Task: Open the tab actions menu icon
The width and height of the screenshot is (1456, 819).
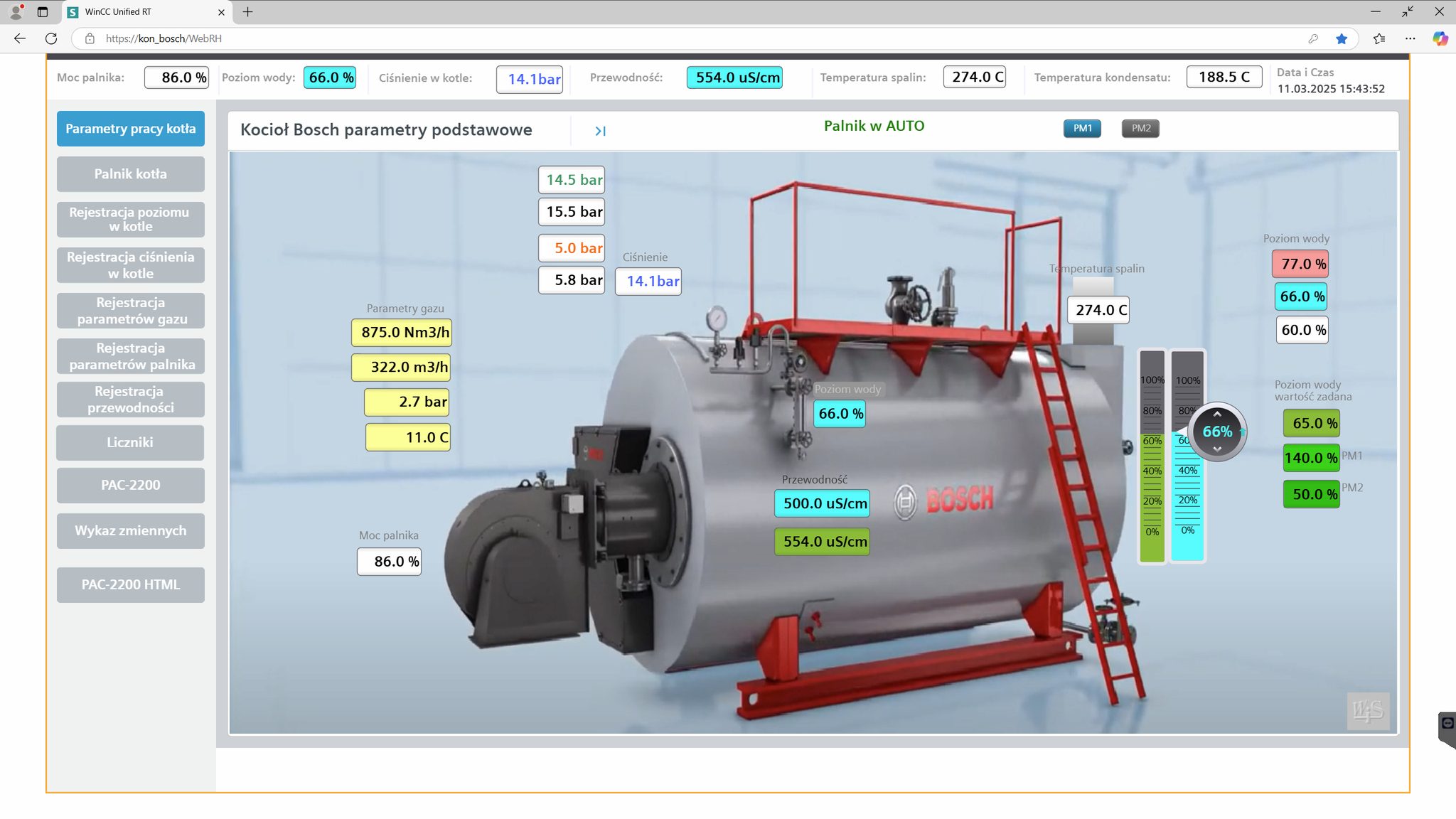Action: [x=43, y=11]
